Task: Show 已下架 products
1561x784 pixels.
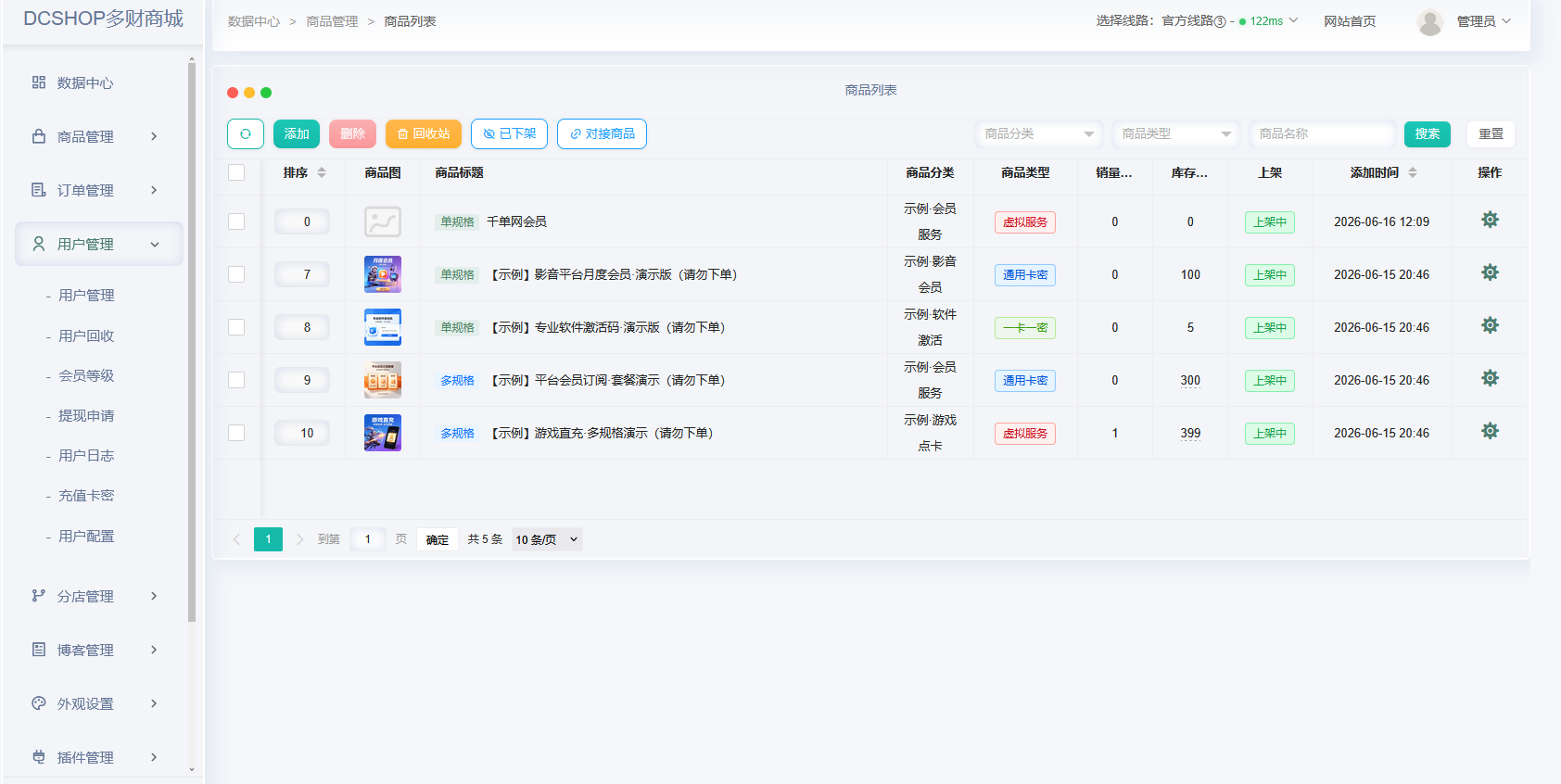Action: point(509,133)
